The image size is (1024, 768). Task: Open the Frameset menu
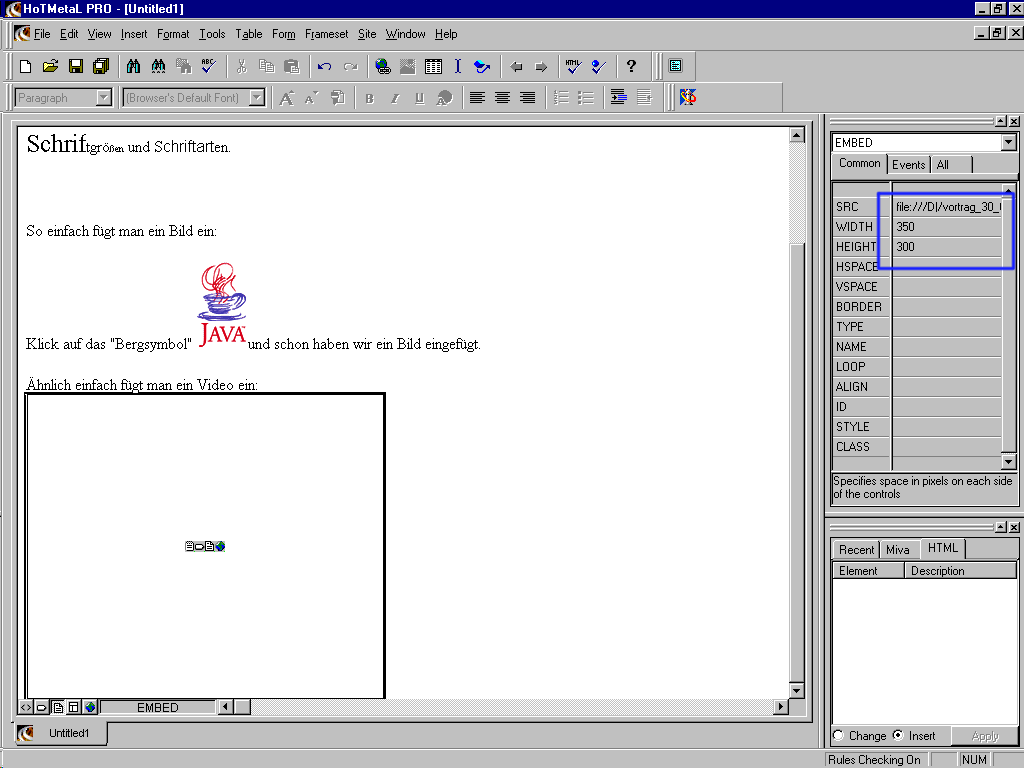click(x=327, y=34)
